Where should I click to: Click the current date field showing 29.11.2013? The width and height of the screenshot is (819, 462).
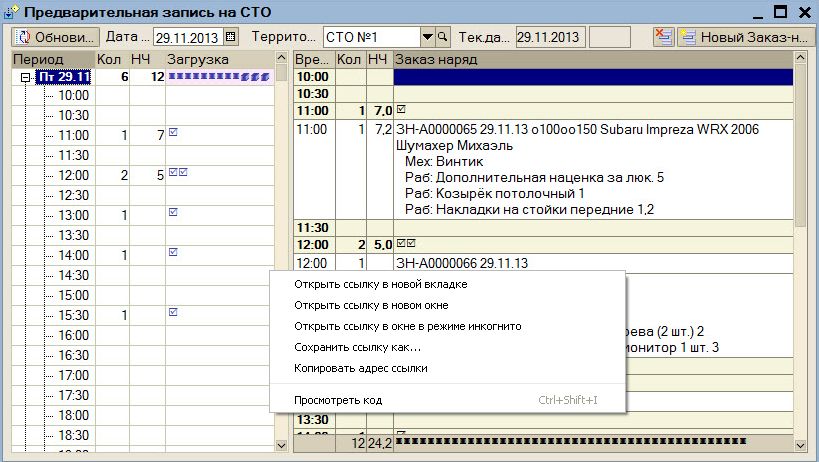[549, 37]
